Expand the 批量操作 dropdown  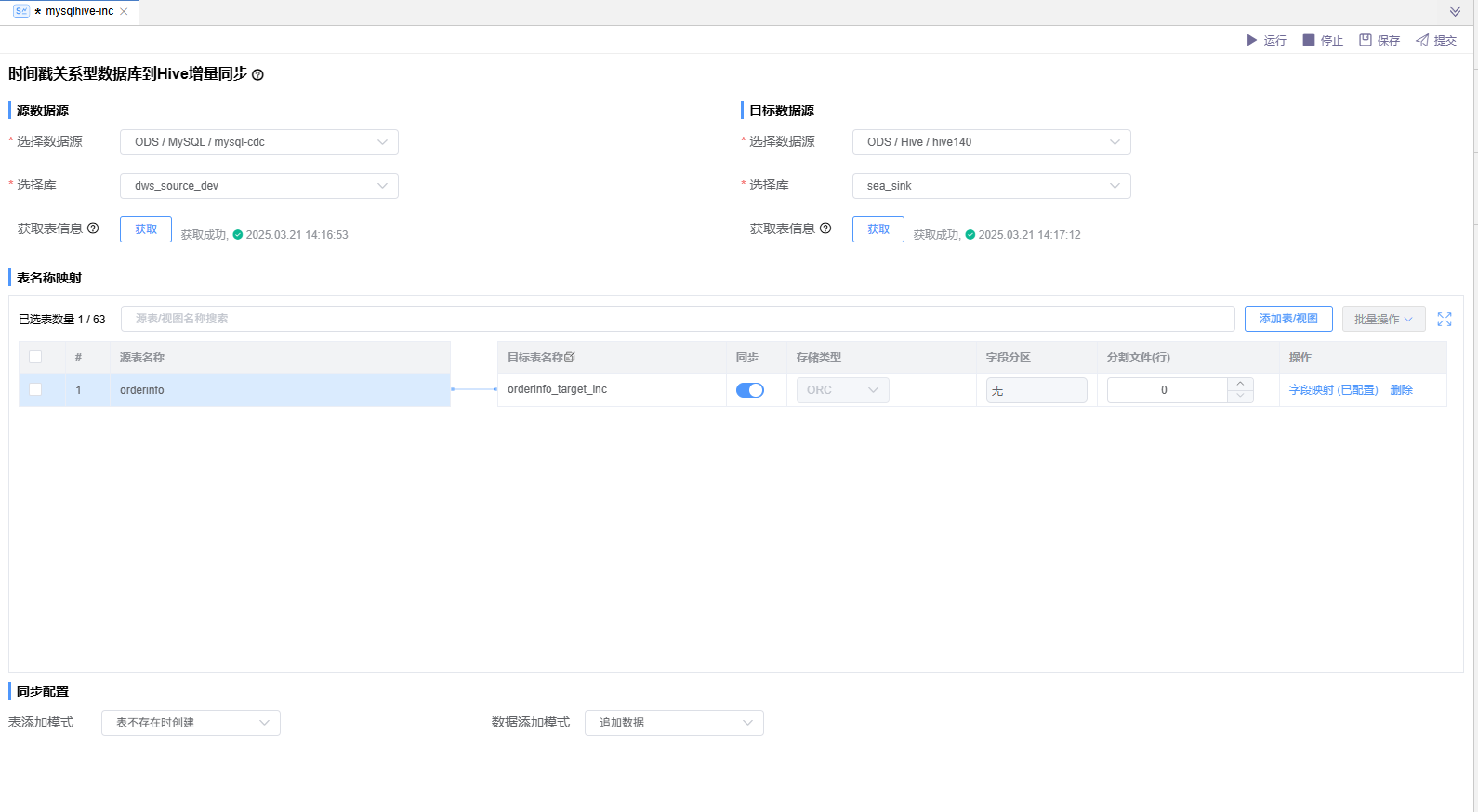[x=1383, y=319]
